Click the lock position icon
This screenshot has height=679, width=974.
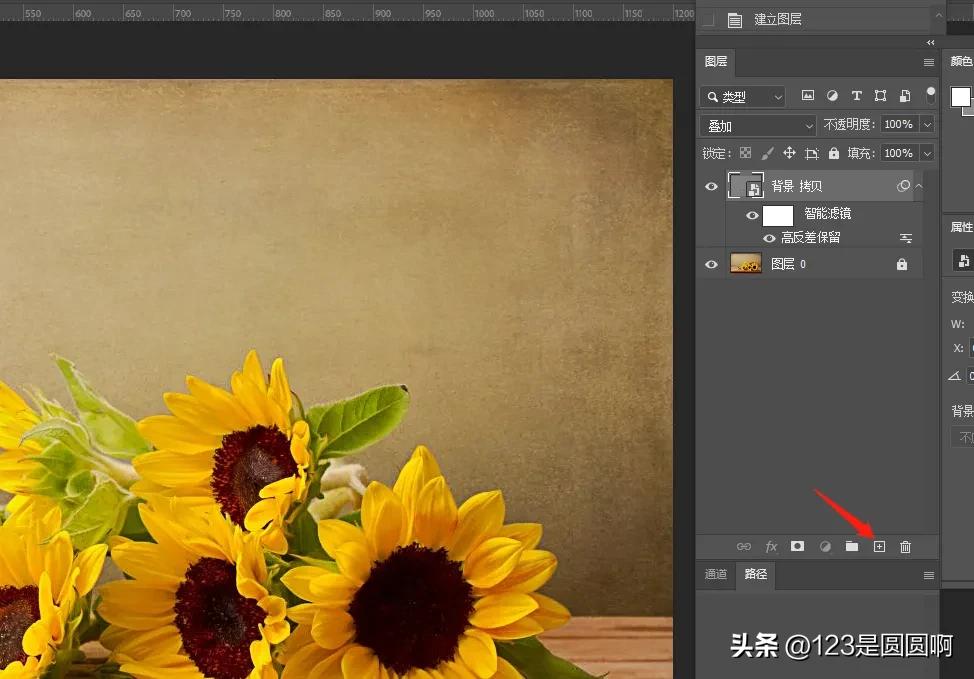click(789, 152)
